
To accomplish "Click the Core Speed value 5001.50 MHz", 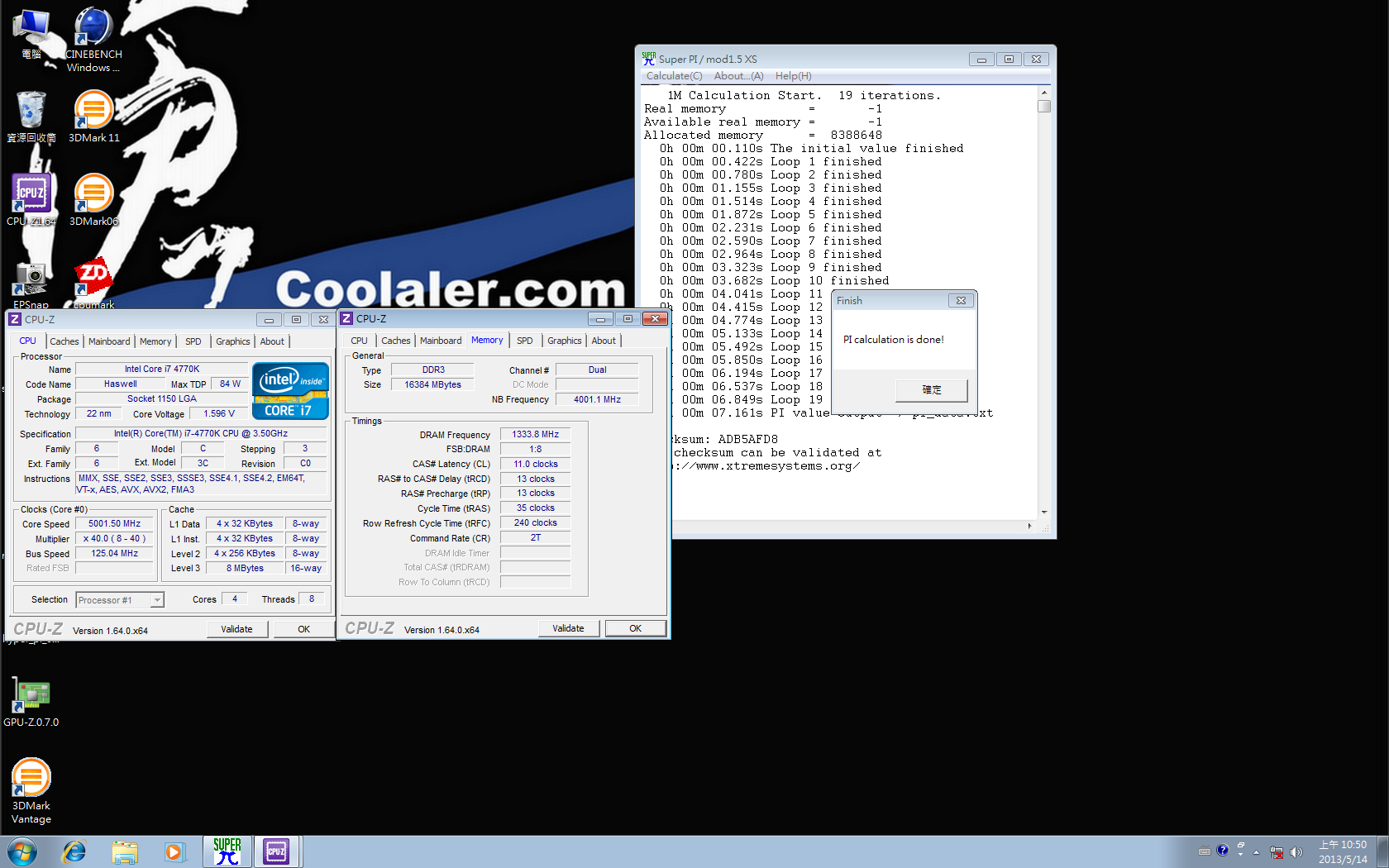I will click(115, 524).
